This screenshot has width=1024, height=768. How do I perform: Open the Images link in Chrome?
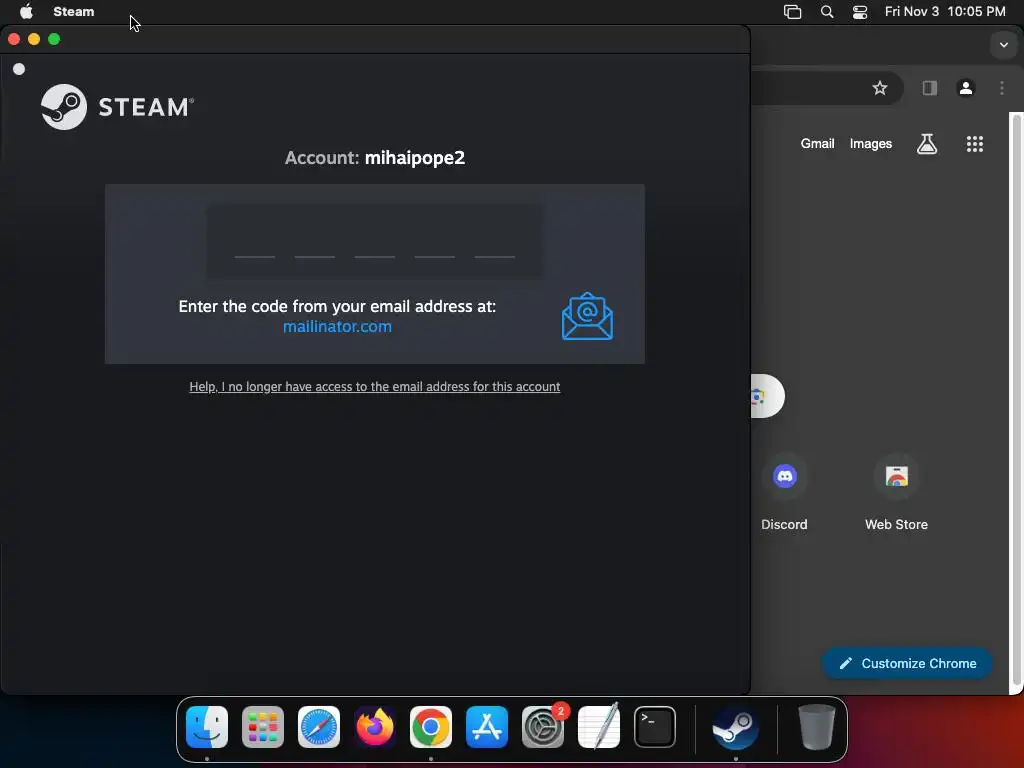[871, 144]
